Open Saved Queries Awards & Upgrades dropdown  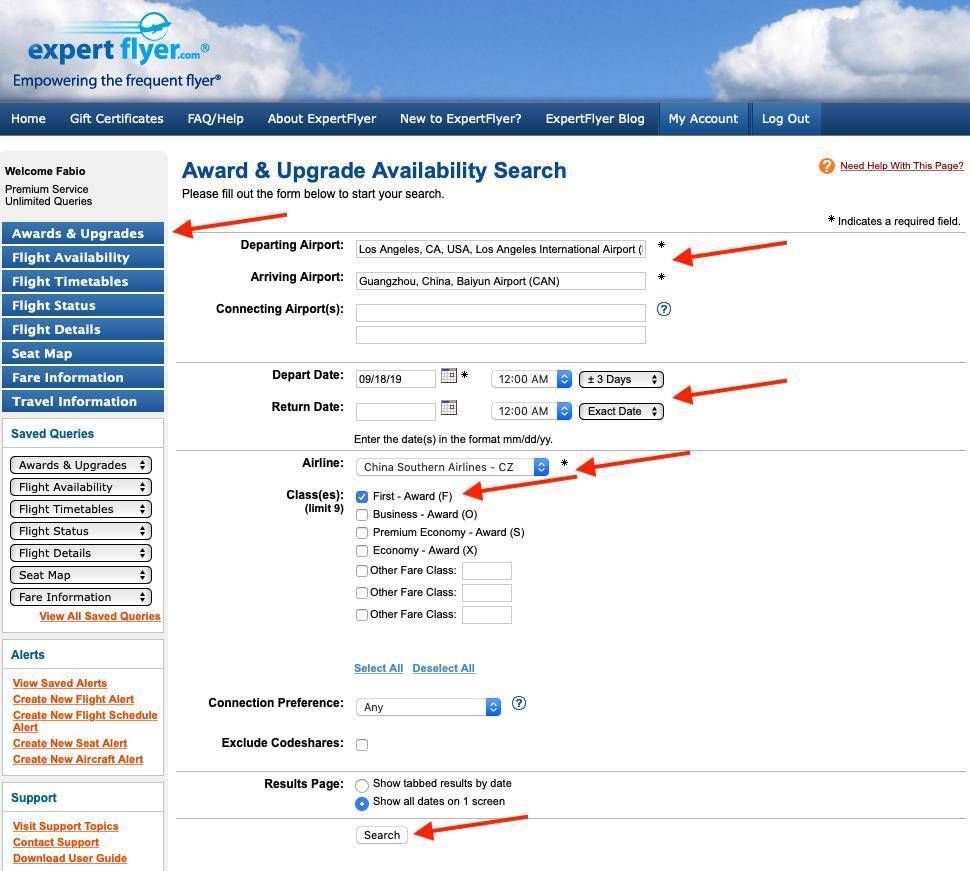point(81,465)
